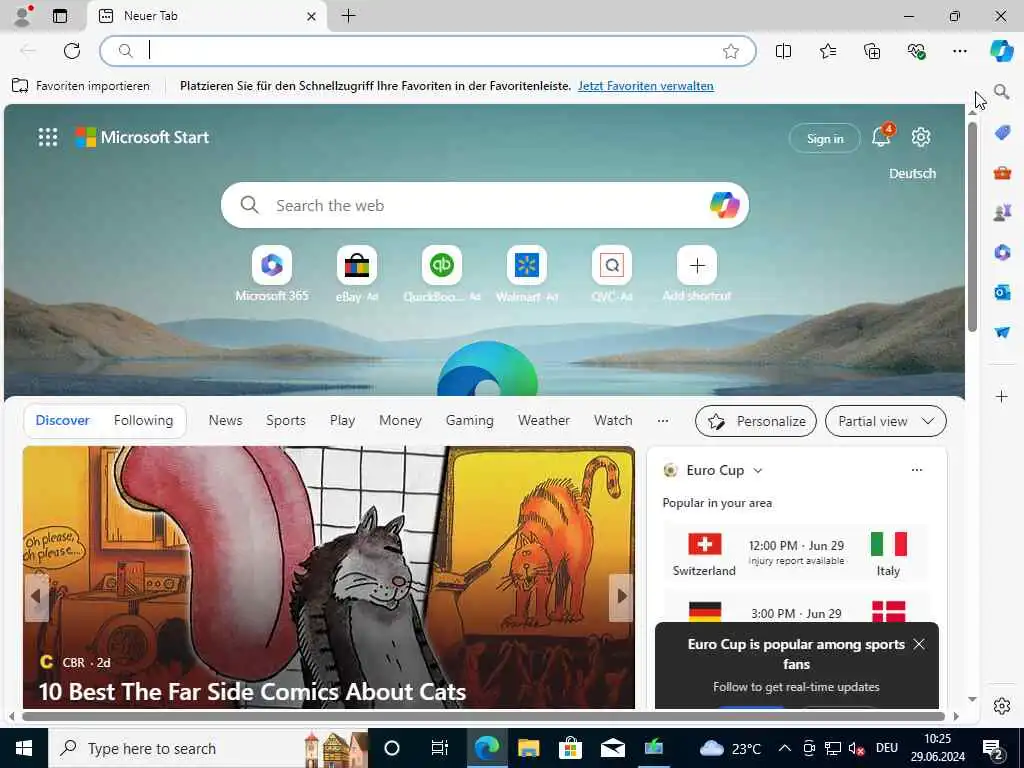Click the Sign in button

point(825,138)
